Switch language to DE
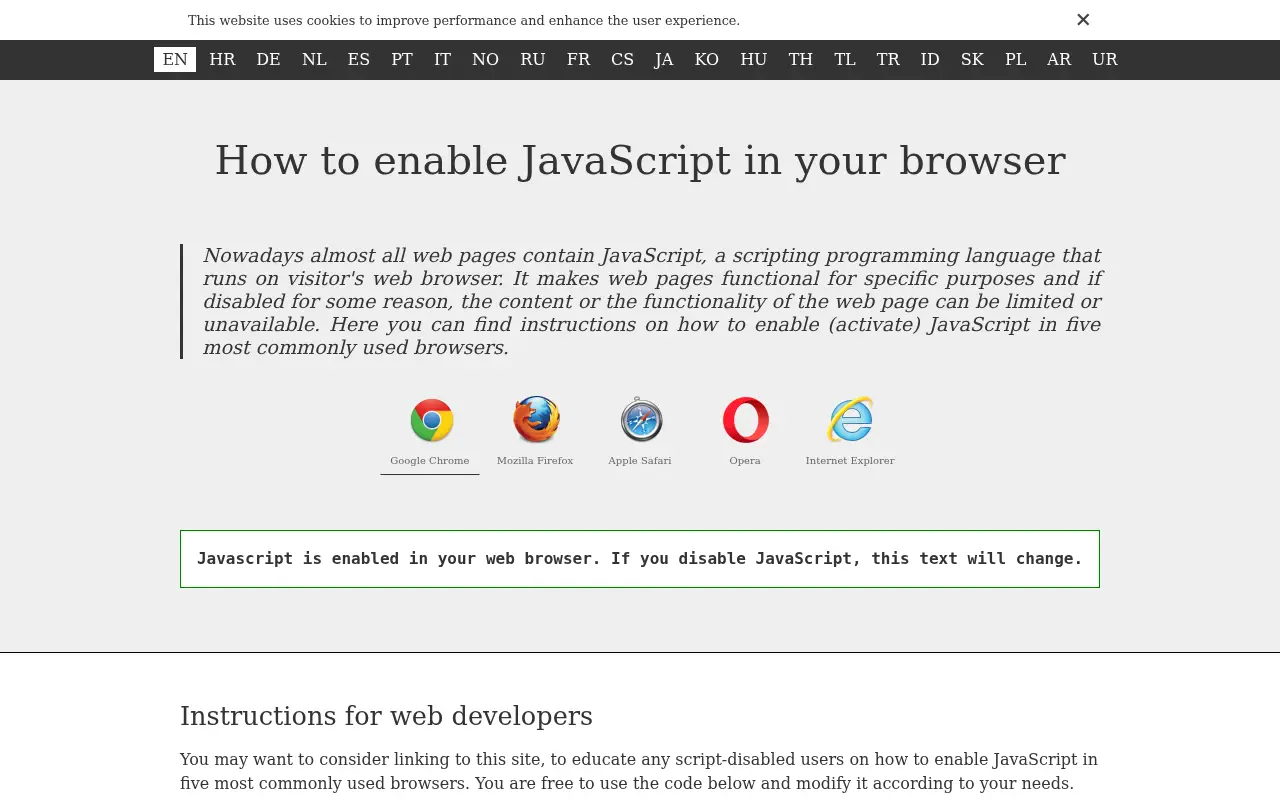Viewport: 1280px width, 800px height. [x=268, y=59]
